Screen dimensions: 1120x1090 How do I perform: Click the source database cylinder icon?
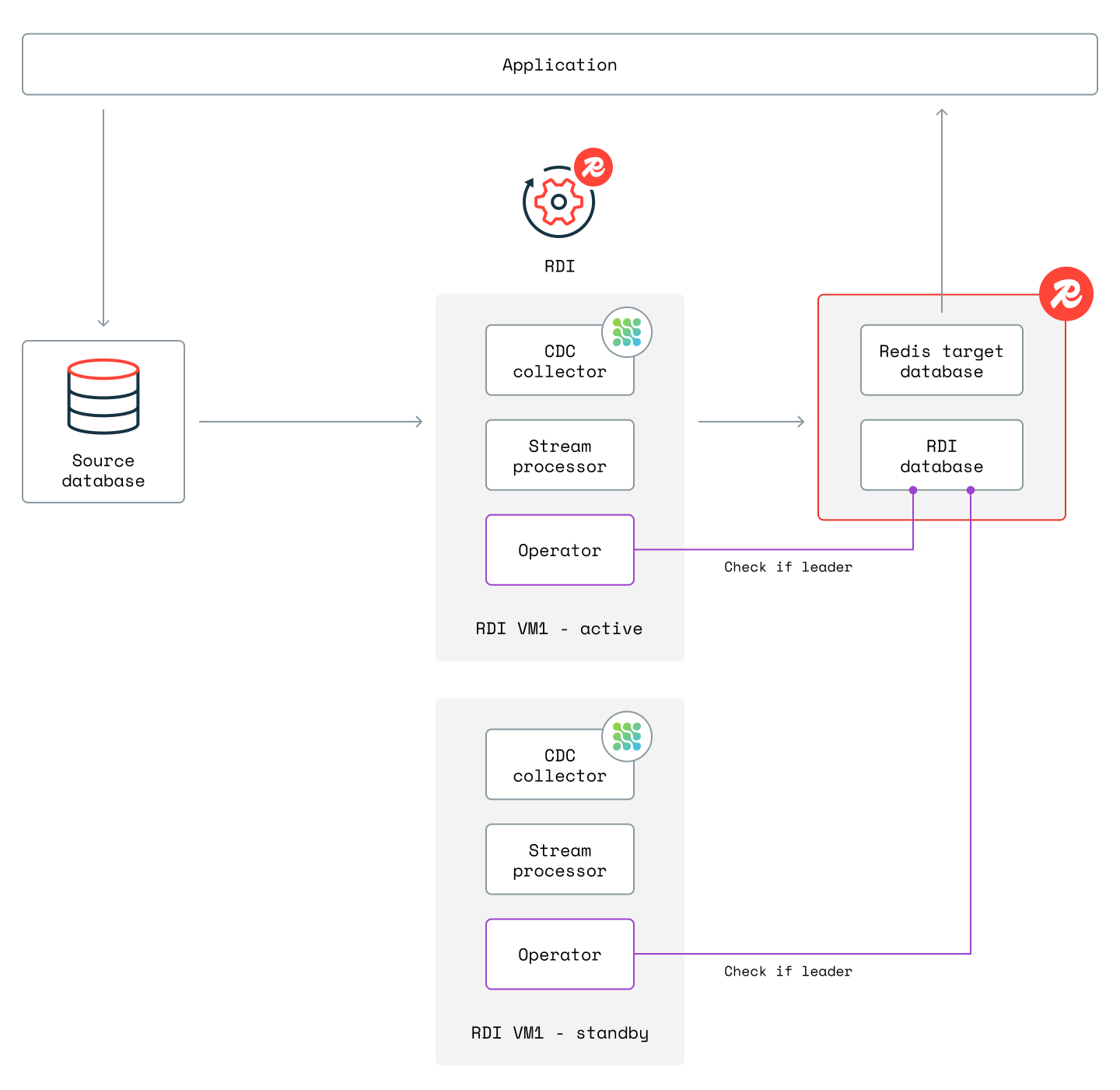(103, 396)
